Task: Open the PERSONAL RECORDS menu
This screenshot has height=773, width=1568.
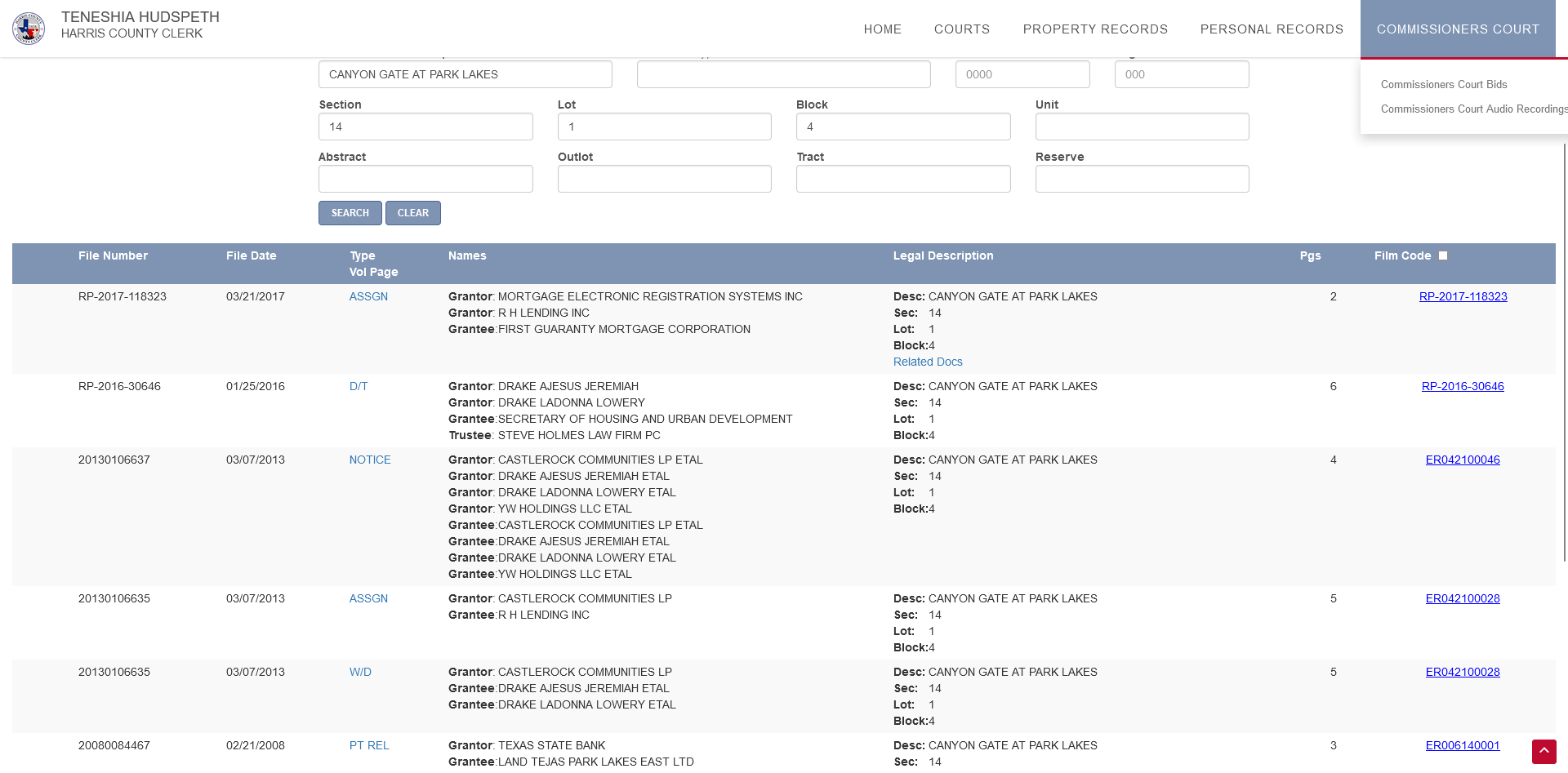Action: pos(1272,29)
